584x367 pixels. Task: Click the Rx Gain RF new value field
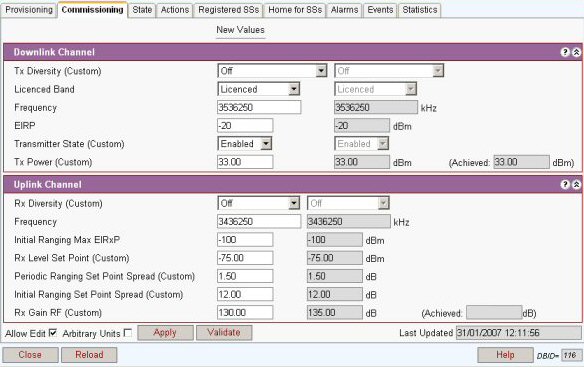[245, 312]
